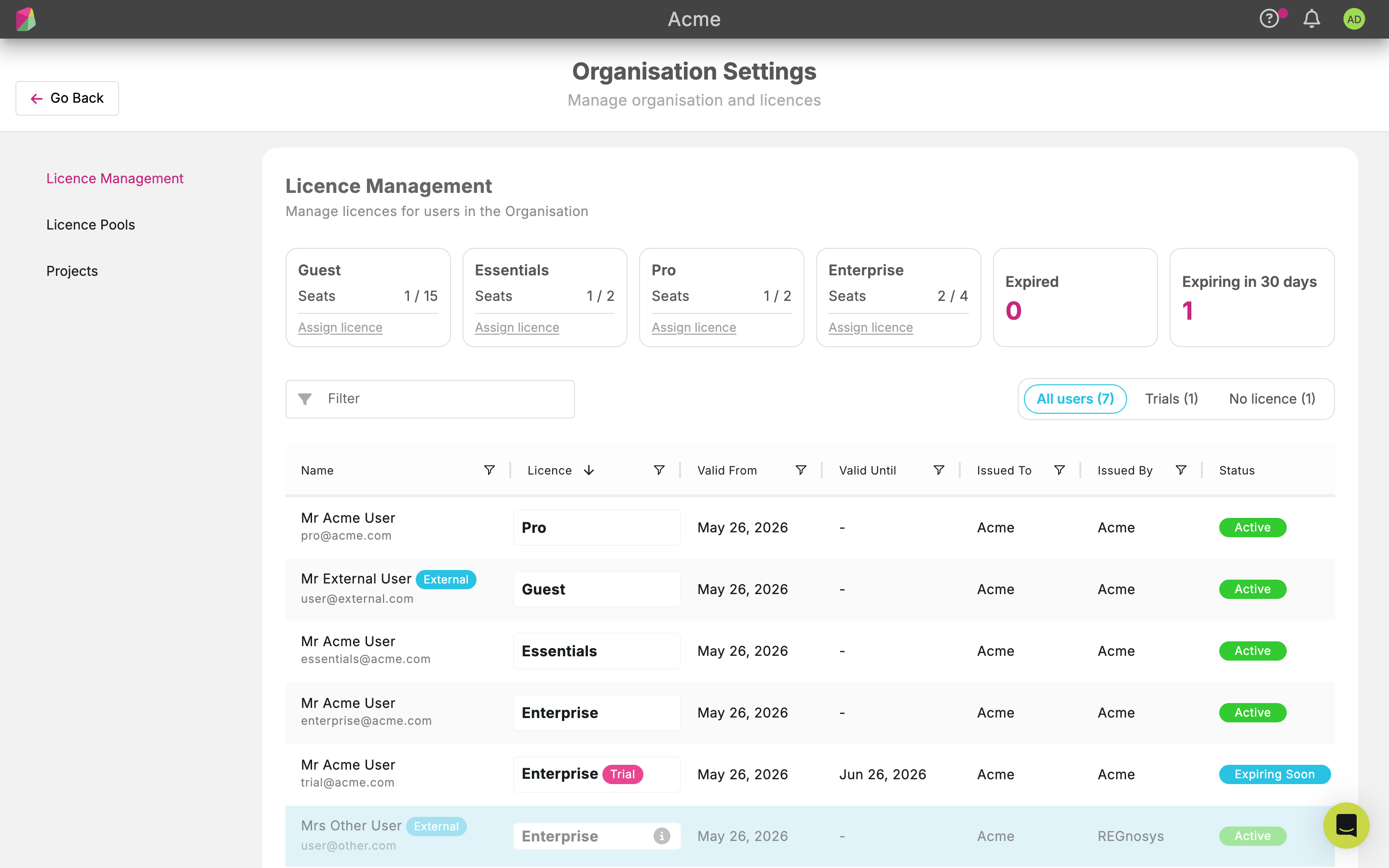Click the Issued To column header

coord(1004,470)
